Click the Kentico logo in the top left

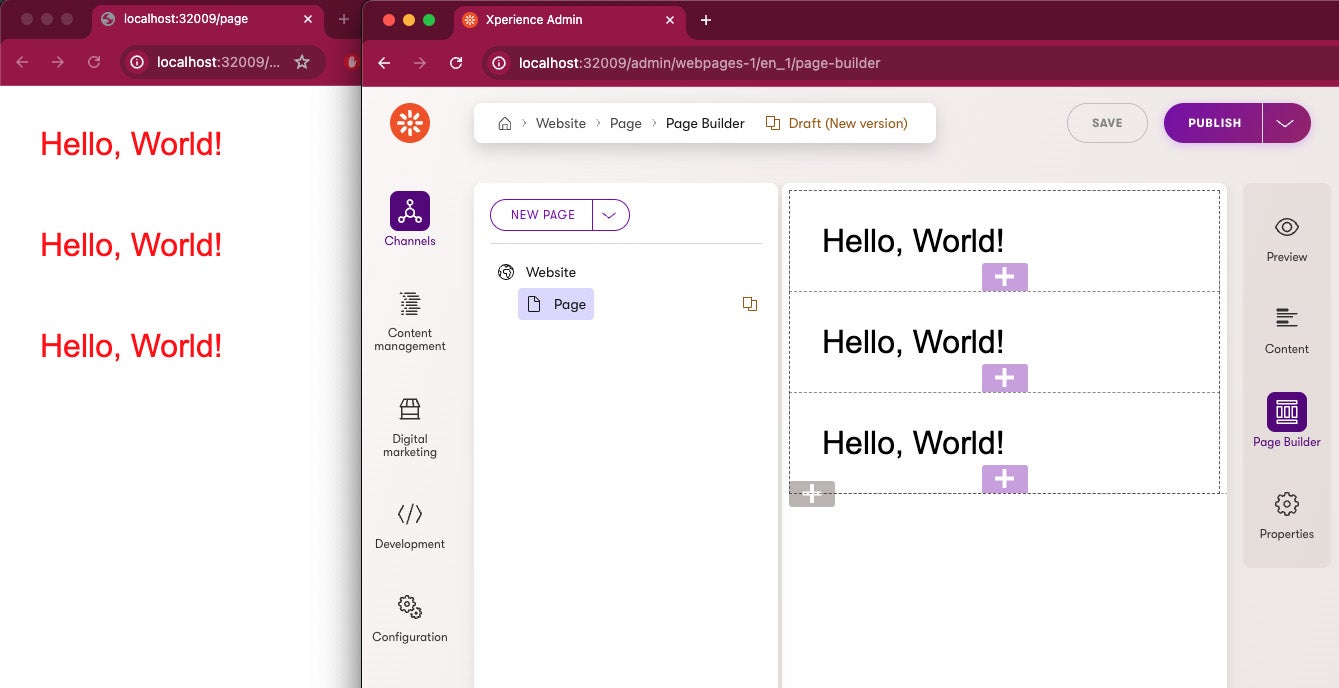(x=409, y=122)
